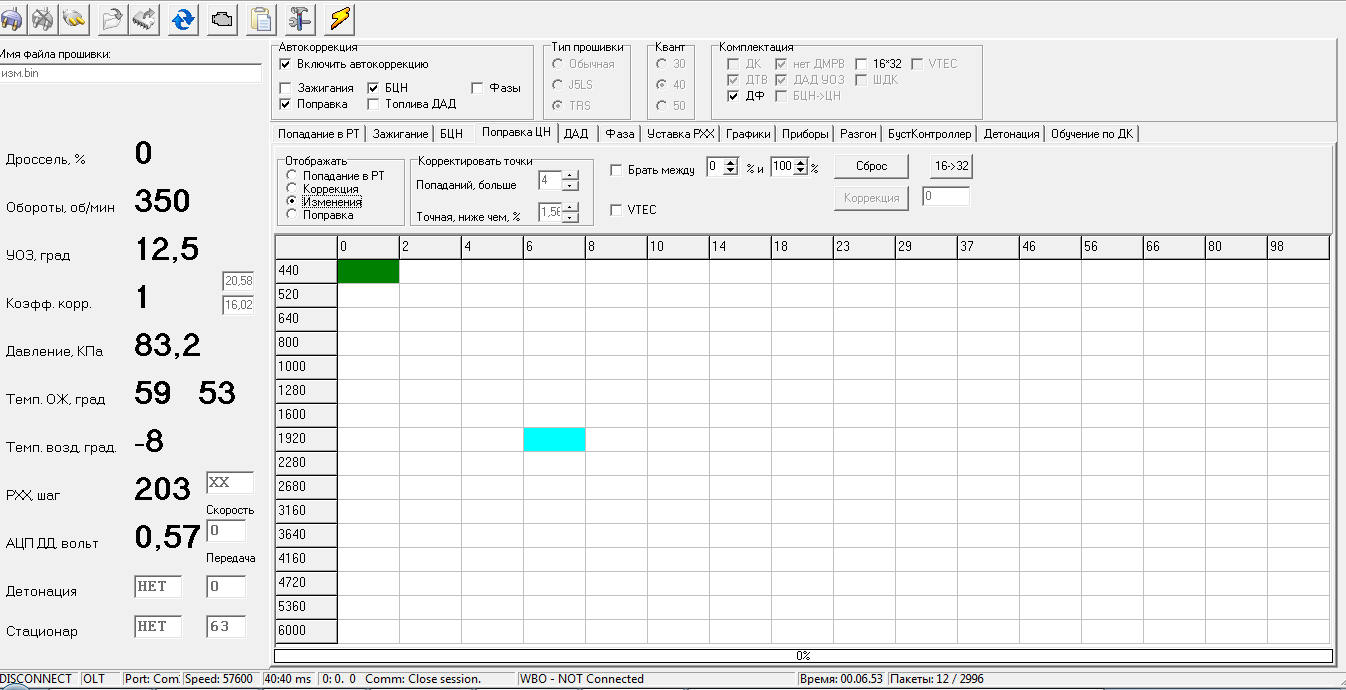
Task: Open the 'Фаза' tab
Action: [x=620, y=134]
